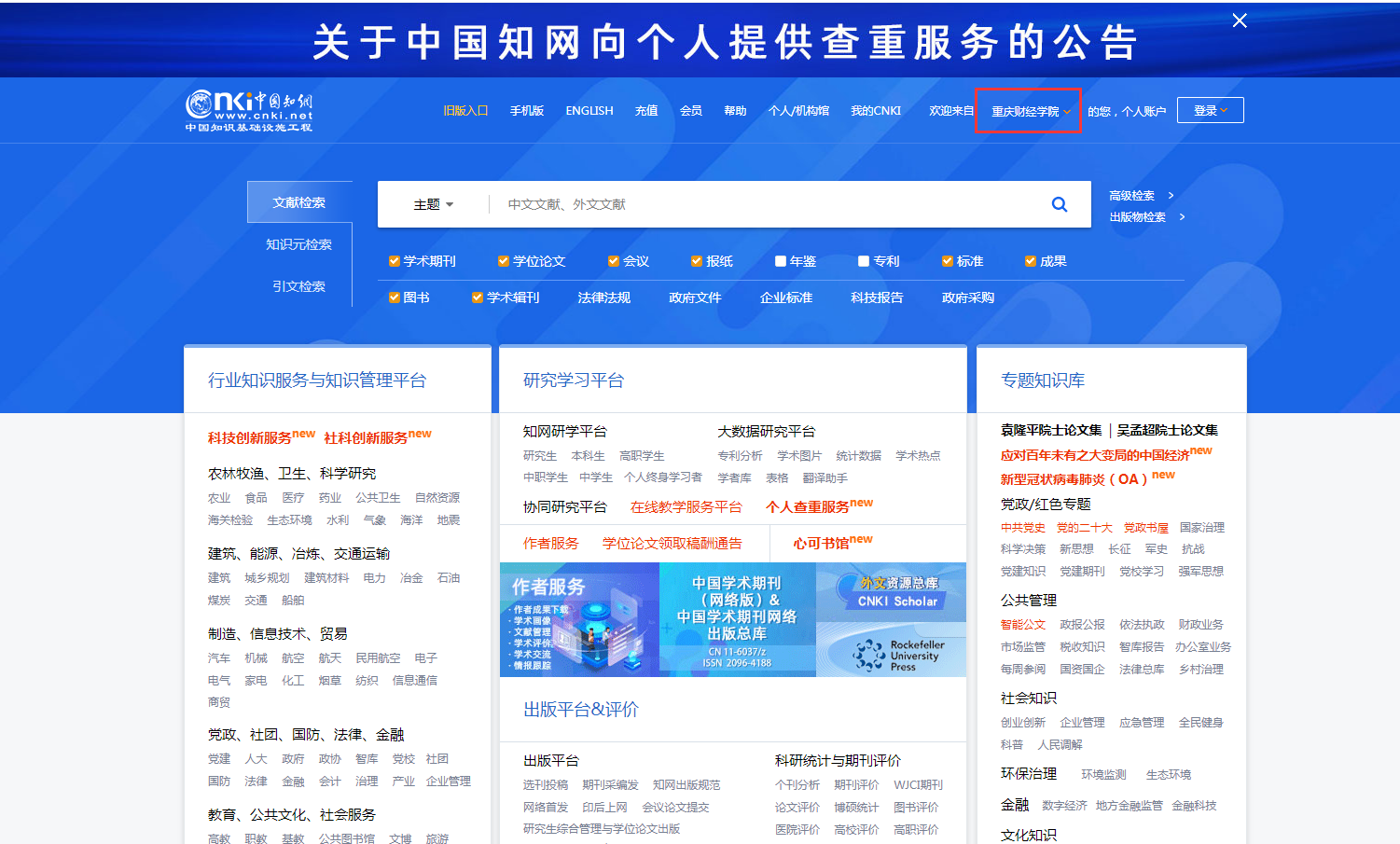1400x844 pixels.
Task: Open the Rockefeller University Press banner
Action: click(891, 649)
